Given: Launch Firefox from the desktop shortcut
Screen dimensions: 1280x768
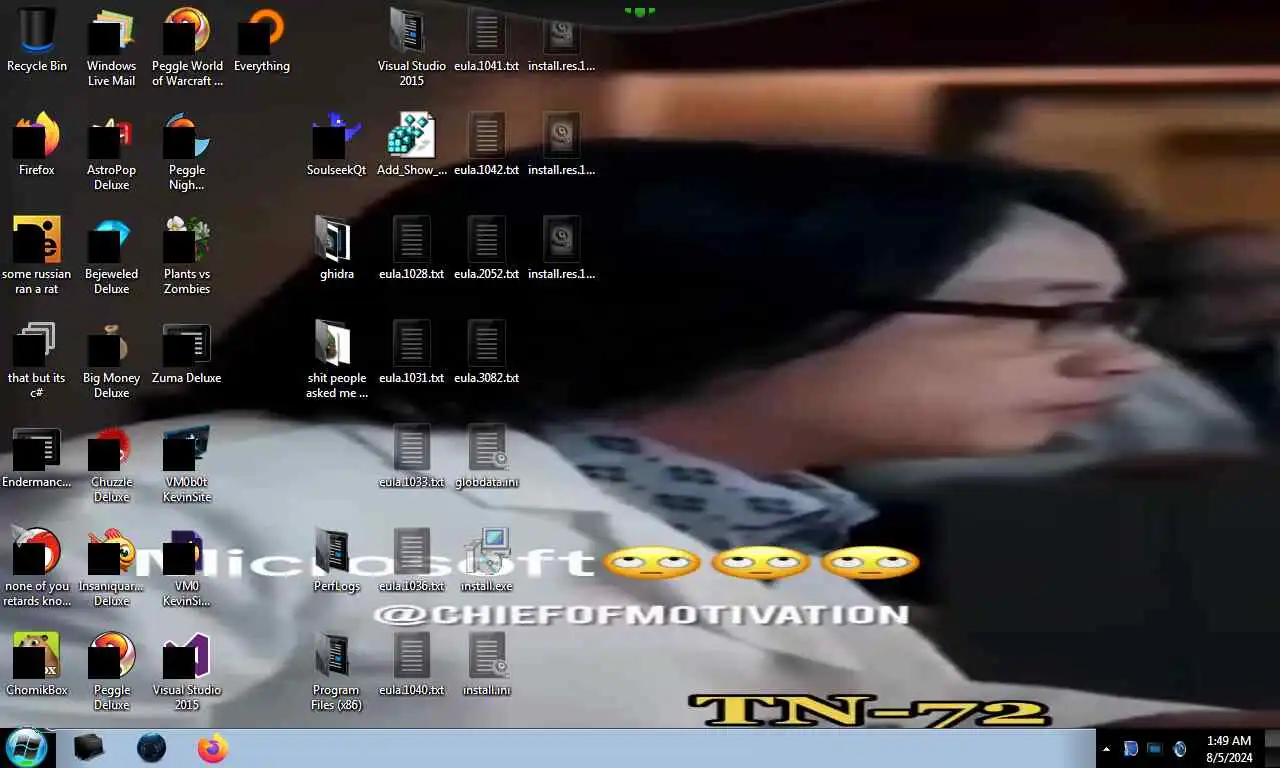Looking at the screenshot, I should pyautogui.click(x=37, y=144).
